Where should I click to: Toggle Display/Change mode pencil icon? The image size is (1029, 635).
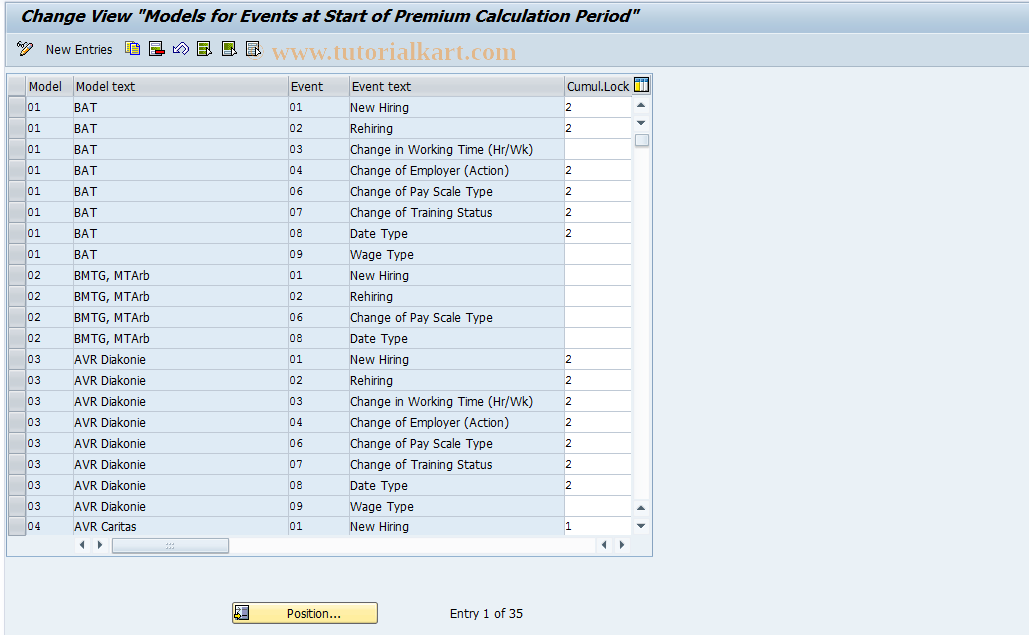25,49
